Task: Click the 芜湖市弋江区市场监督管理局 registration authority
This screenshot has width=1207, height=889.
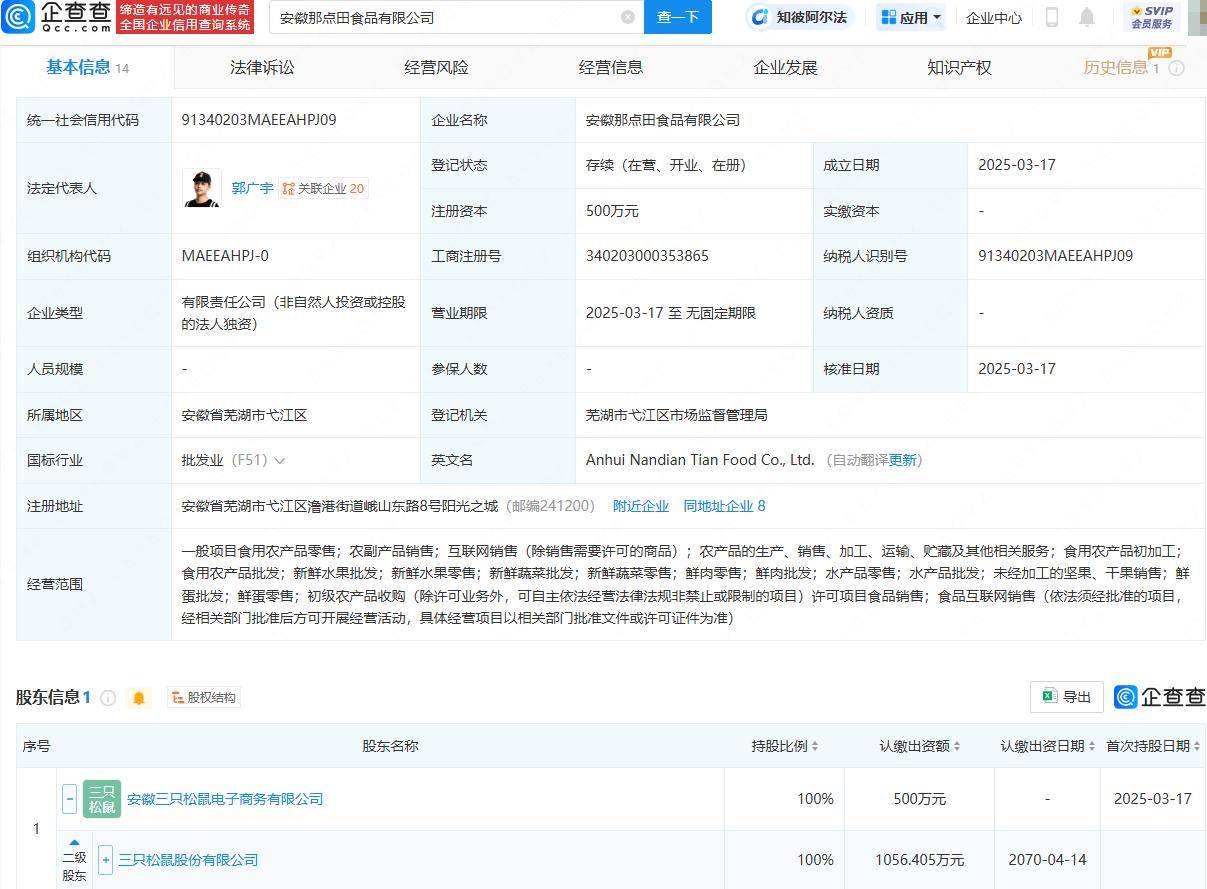Action: [677, 415]
